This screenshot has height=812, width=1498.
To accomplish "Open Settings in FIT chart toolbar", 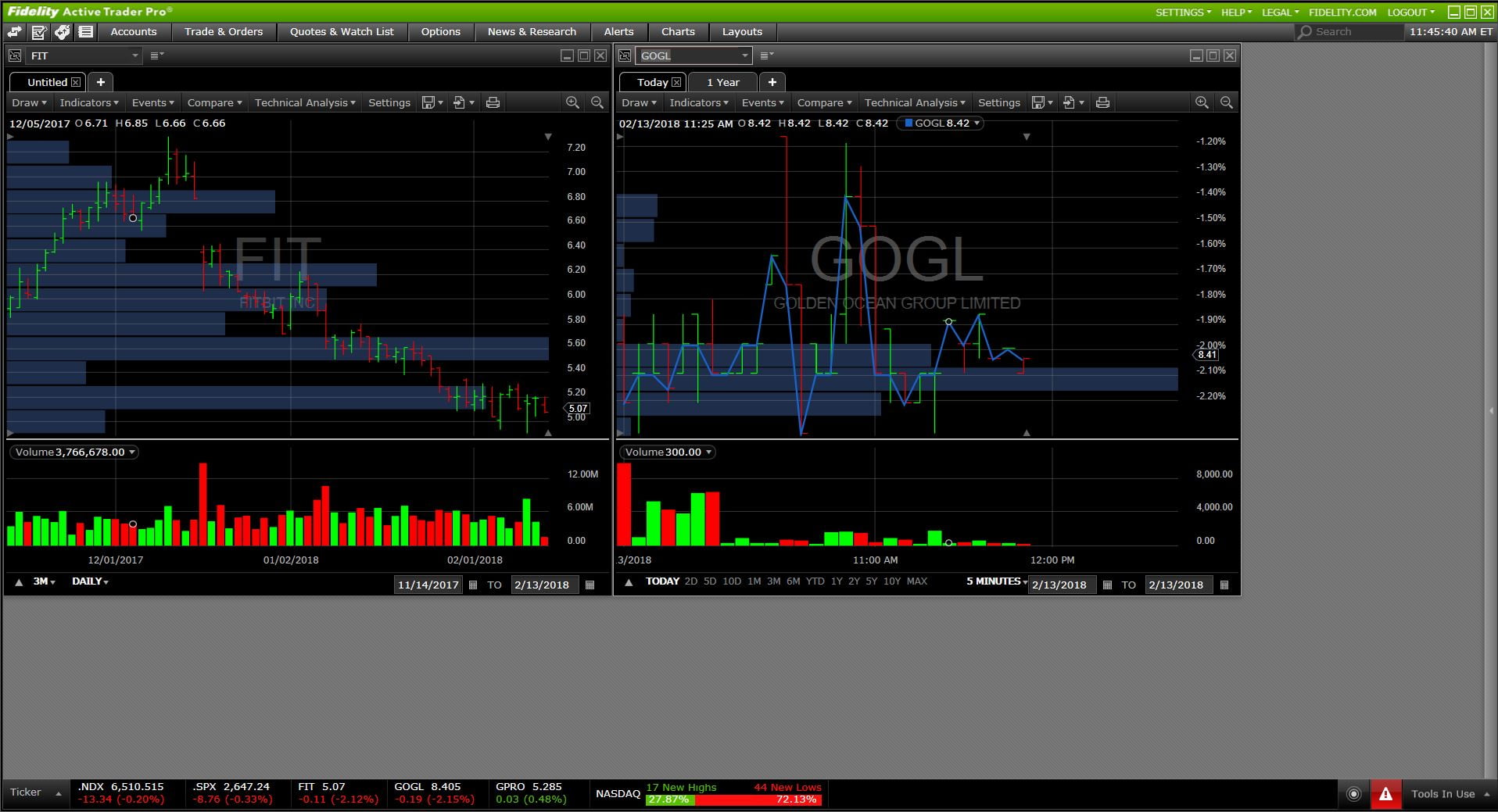I will tap(389, 102).
